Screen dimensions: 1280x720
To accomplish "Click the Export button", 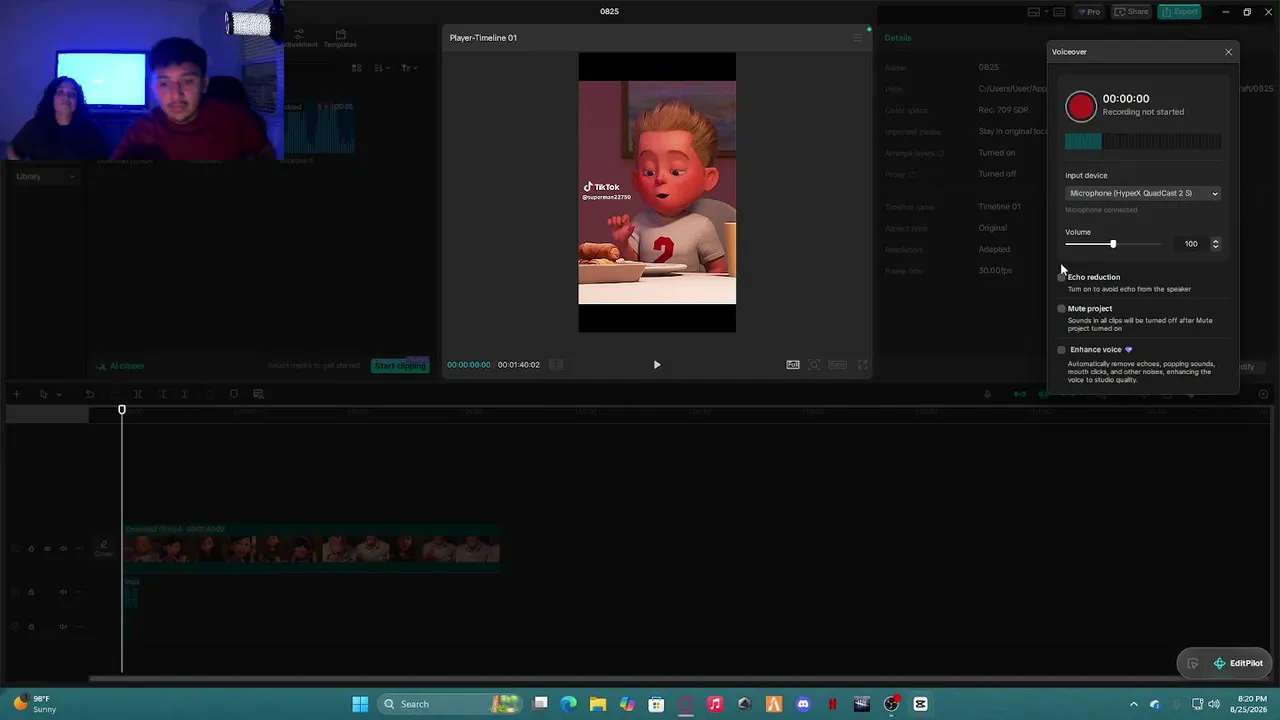I will [x=1180, y=12].
